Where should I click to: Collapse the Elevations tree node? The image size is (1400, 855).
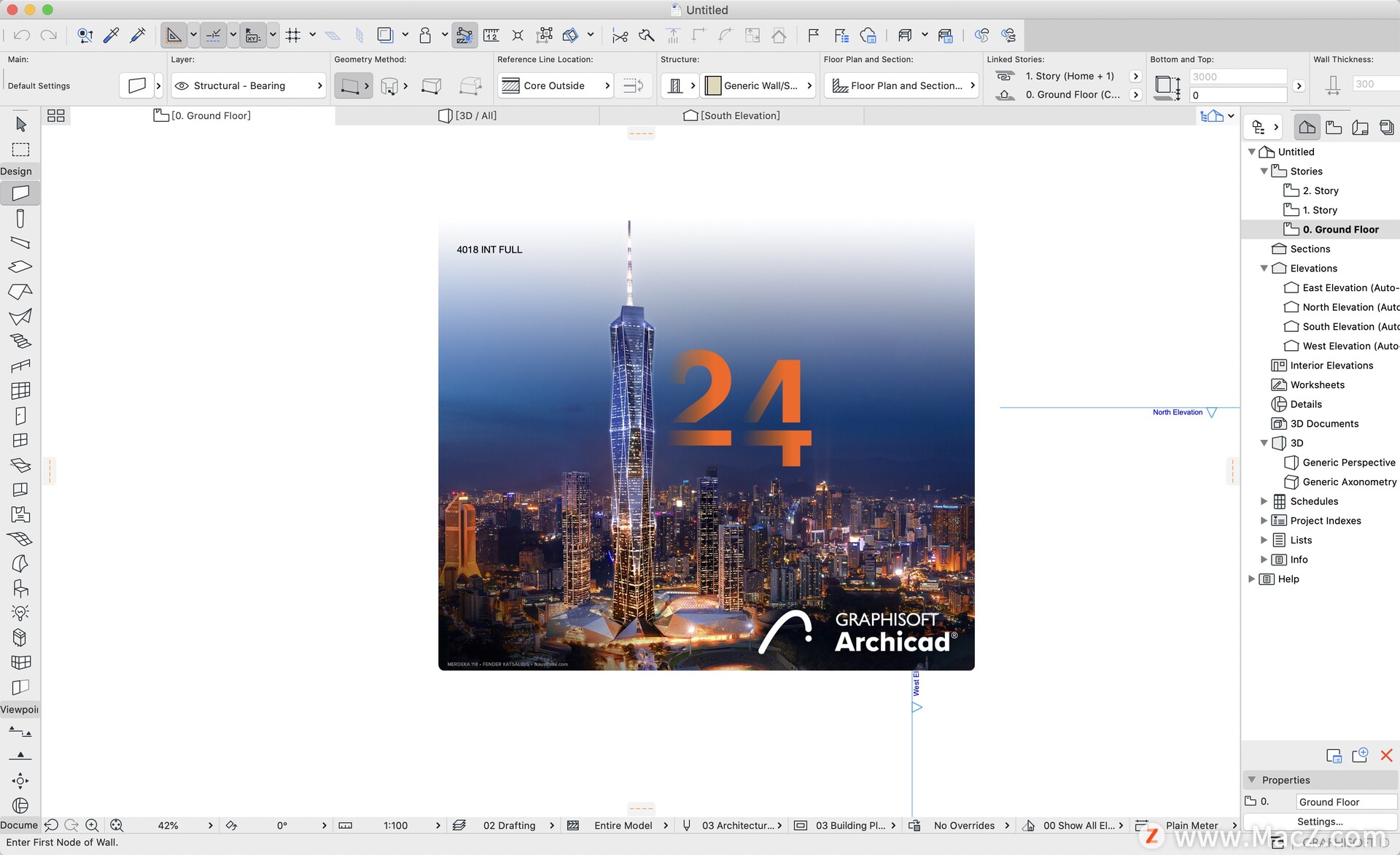1264,268
